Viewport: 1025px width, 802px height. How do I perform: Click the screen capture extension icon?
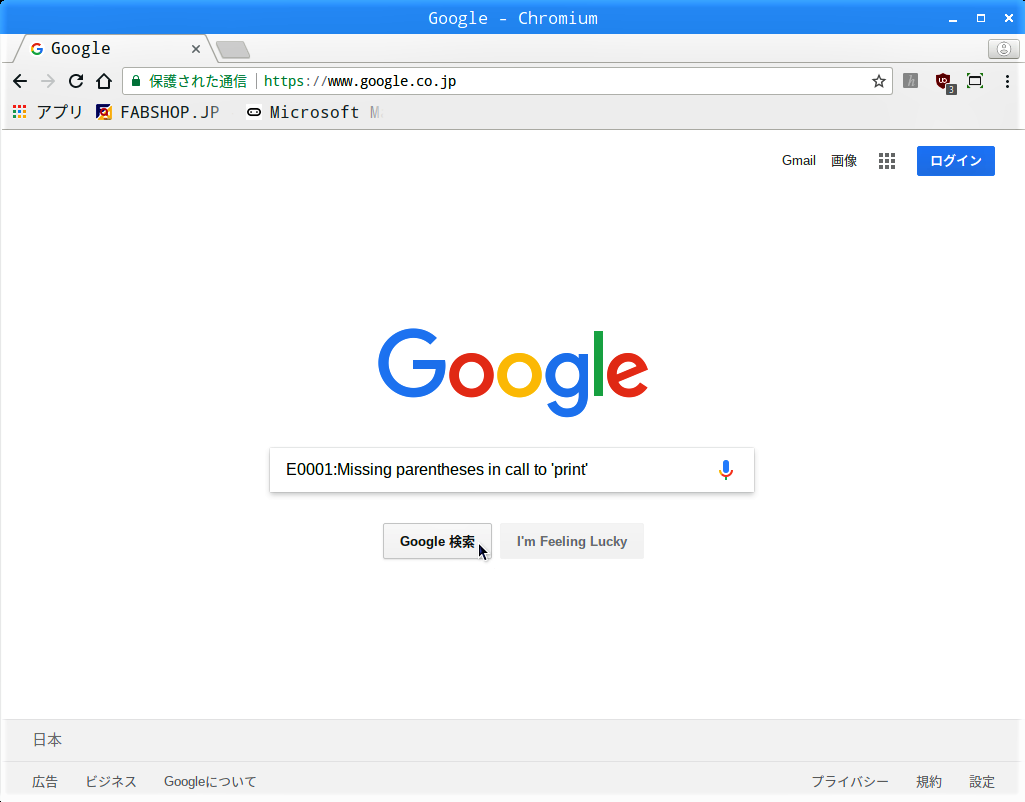pos(975,81)
